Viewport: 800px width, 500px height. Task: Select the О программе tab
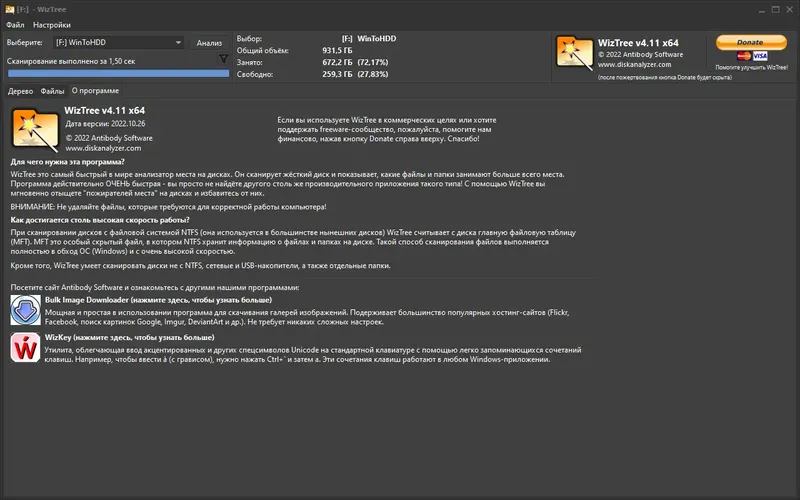[95, 90]
